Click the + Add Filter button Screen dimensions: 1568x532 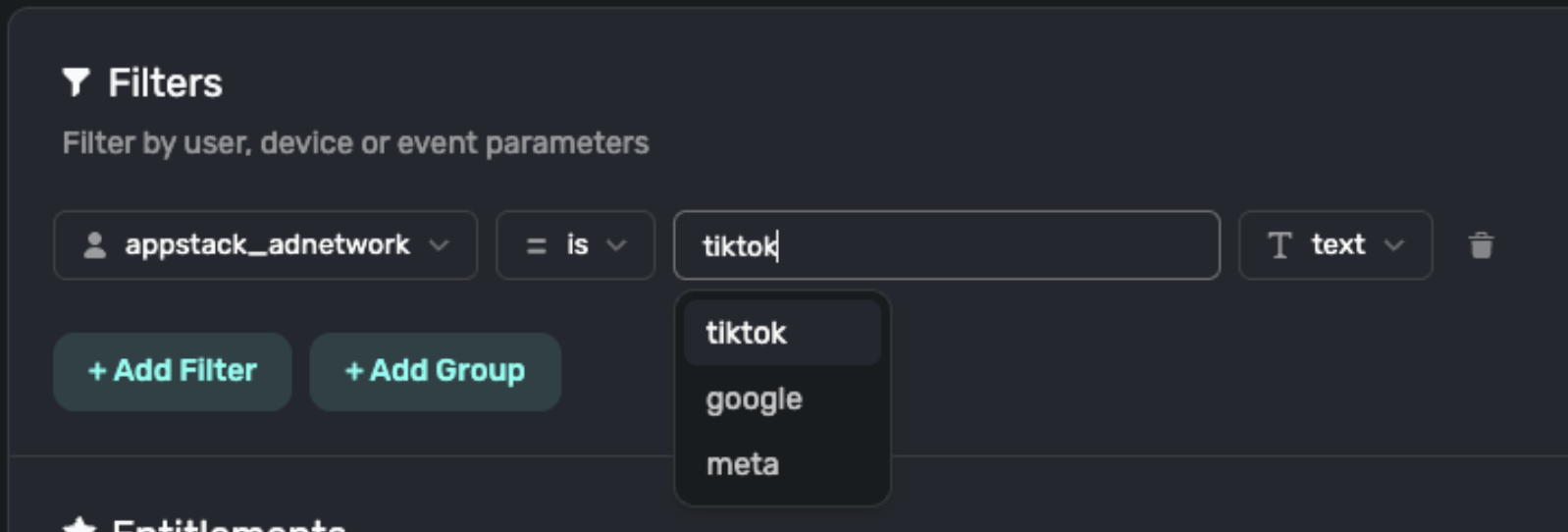173,371
